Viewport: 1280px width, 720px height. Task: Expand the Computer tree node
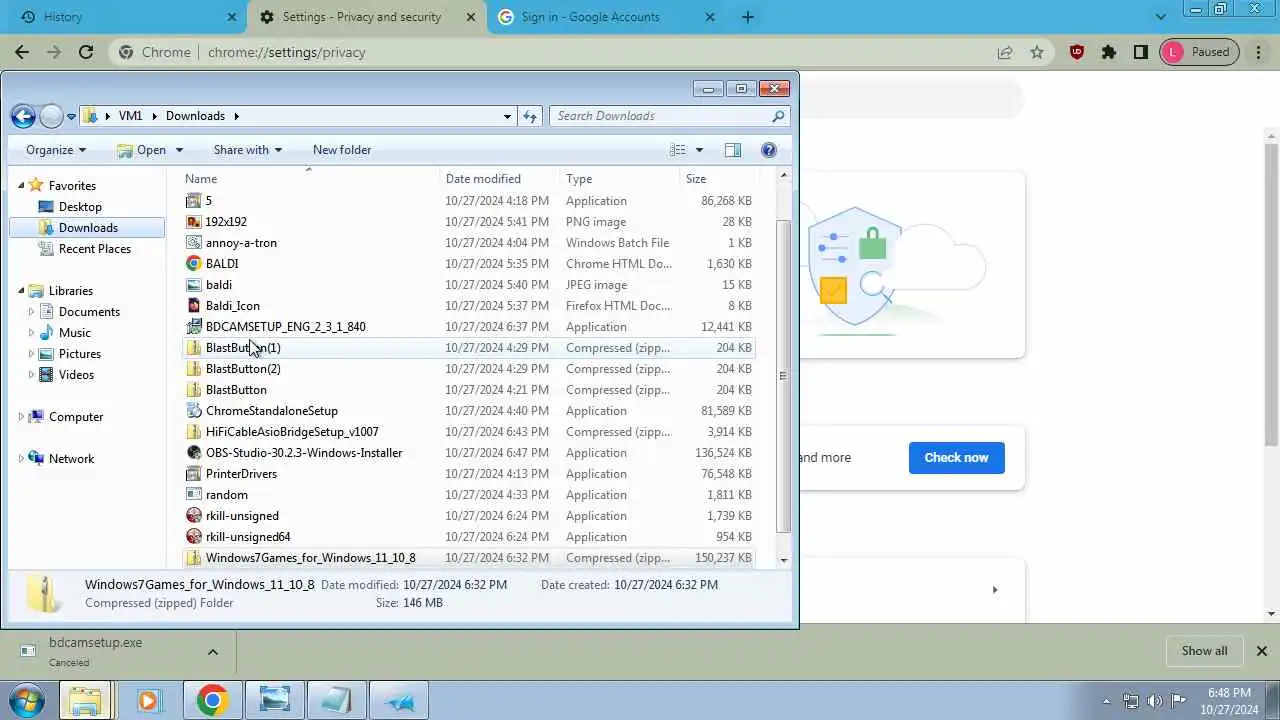point(21,417)
